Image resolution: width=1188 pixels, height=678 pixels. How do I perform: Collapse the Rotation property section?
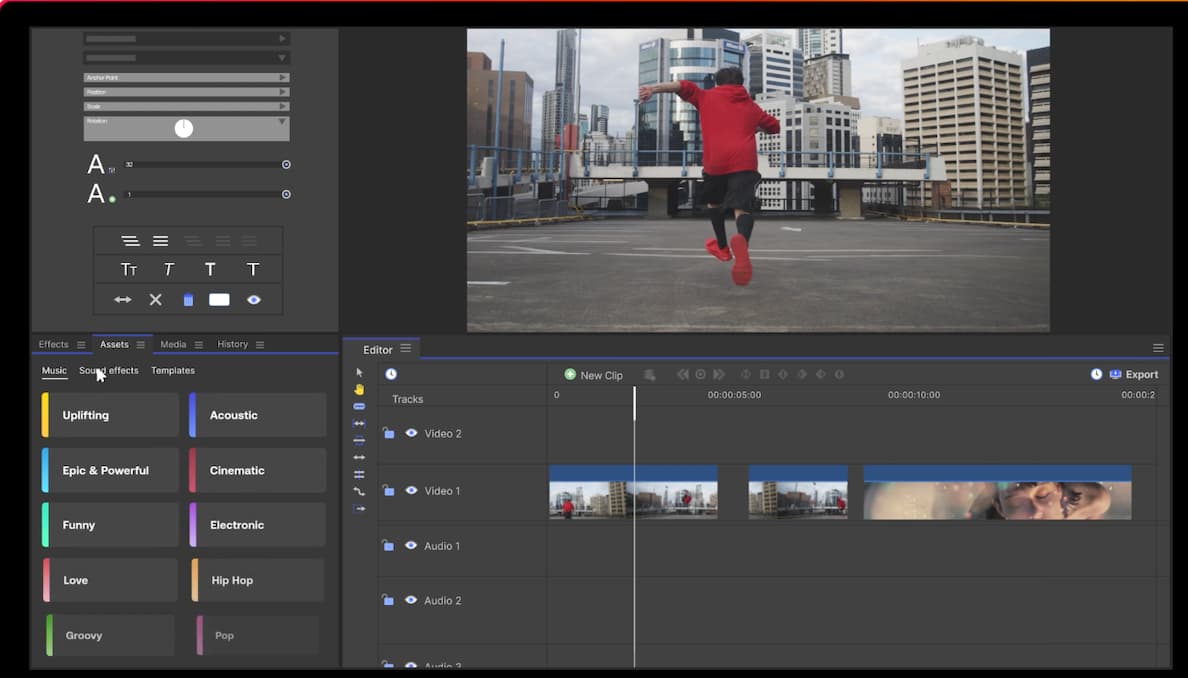283,121
